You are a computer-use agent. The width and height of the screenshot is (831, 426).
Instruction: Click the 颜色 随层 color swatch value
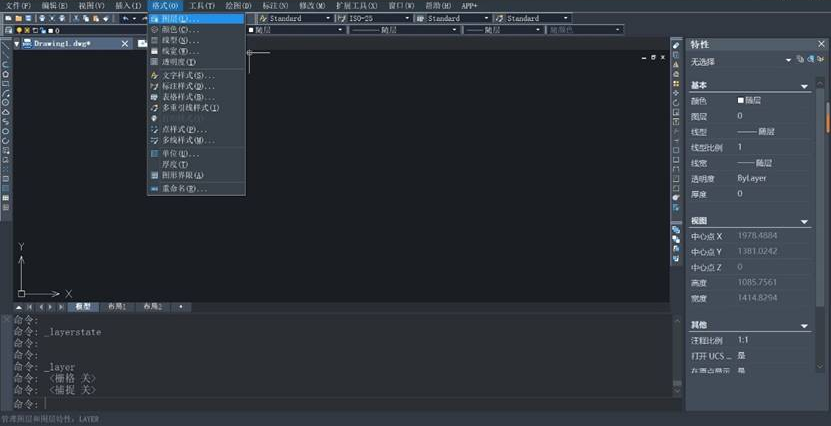coord(749,100)
